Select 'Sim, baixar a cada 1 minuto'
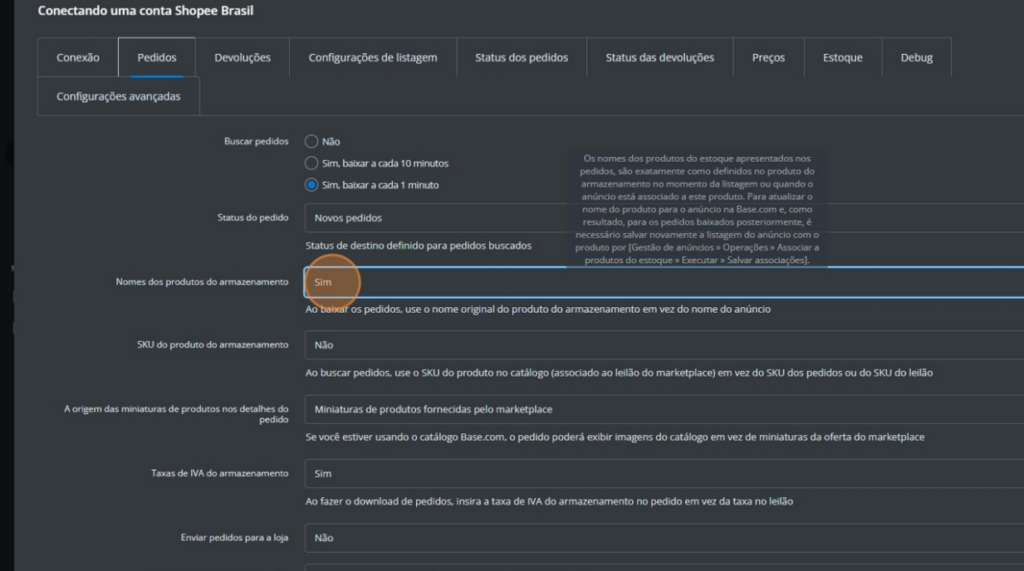 [311, 185]
